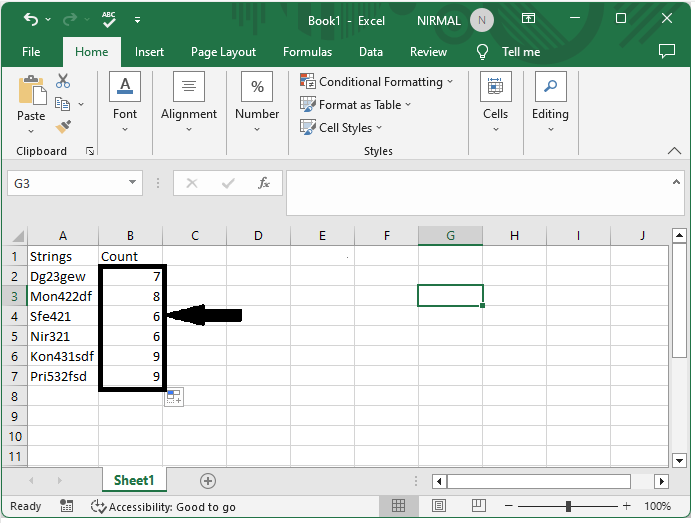Viewport: 695px width, 523px height.
Task: Collapse the ribbon with chevron
Action: pos(674,151)
